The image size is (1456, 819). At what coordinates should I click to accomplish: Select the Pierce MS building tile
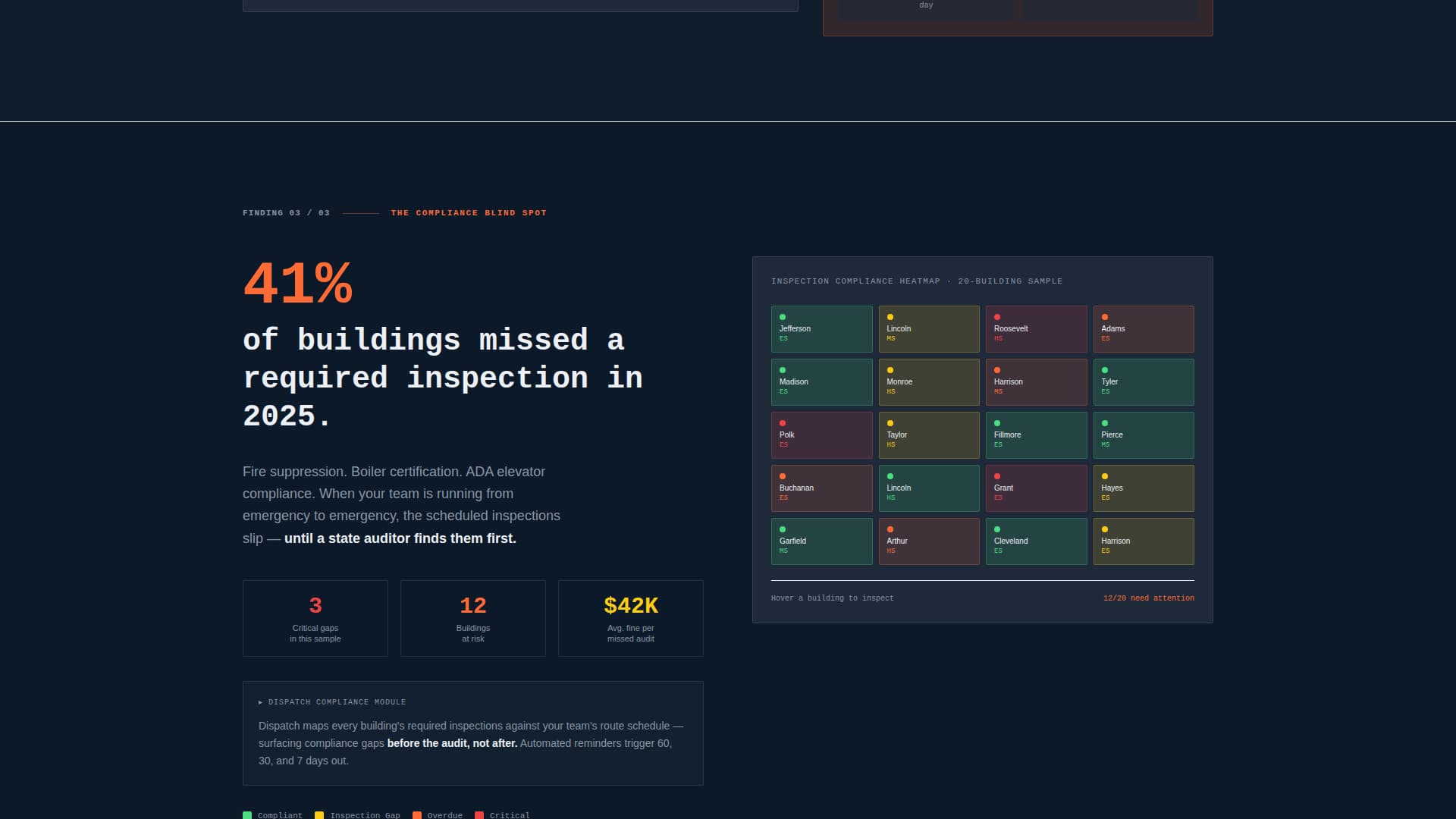coord(1144,435)
